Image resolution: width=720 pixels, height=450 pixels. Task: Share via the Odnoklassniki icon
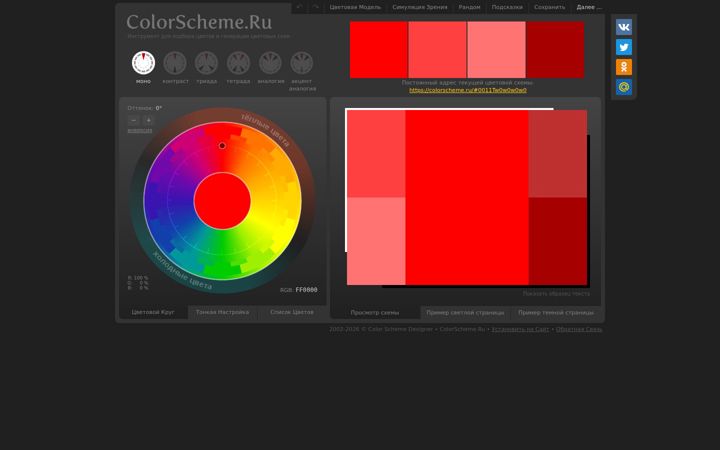point(624,67)
